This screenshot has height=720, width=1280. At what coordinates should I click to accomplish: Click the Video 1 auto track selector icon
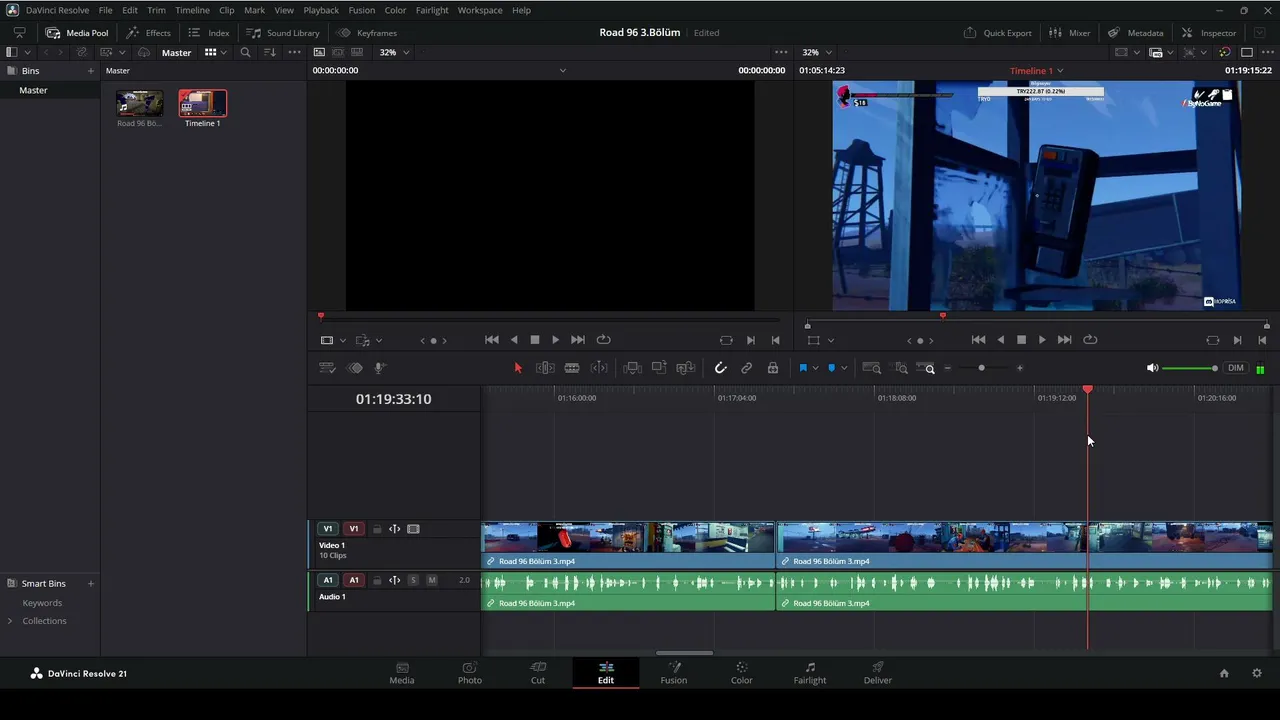(x=394, y=529)
